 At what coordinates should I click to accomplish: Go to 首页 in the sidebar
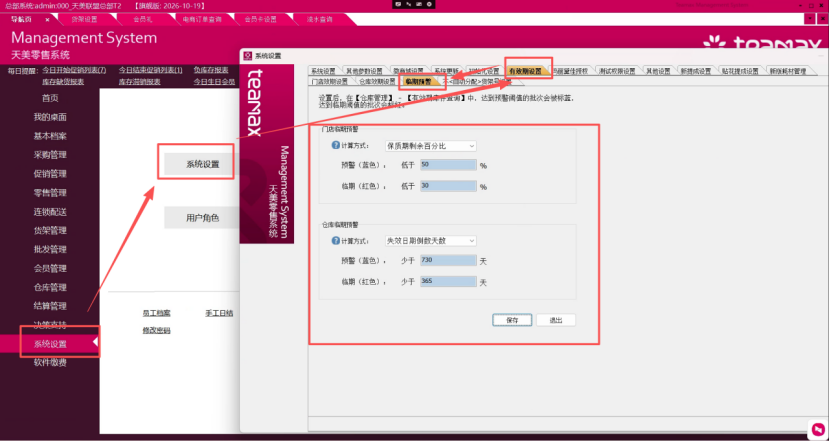[50, 98]
